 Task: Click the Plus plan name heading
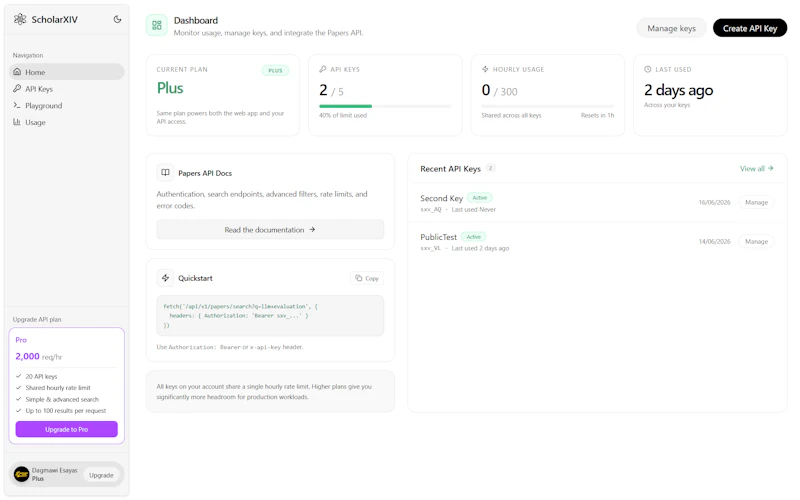click(170, 88)
